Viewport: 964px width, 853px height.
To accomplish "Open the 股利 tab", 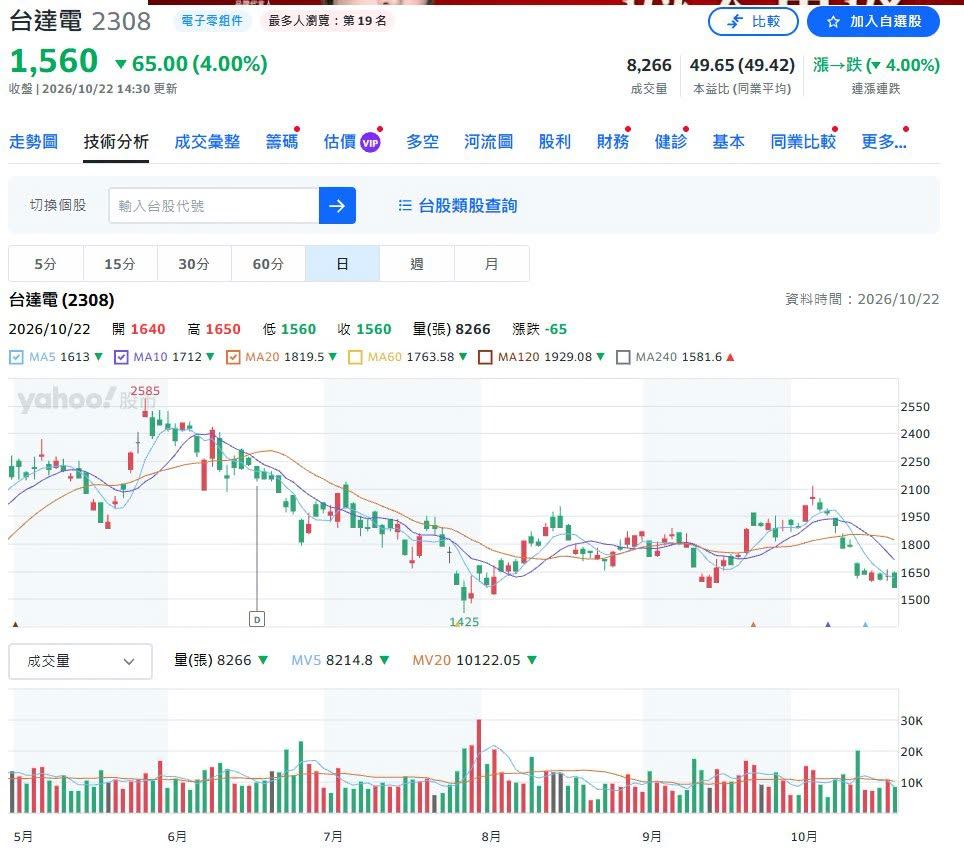I will coord(555,141).
